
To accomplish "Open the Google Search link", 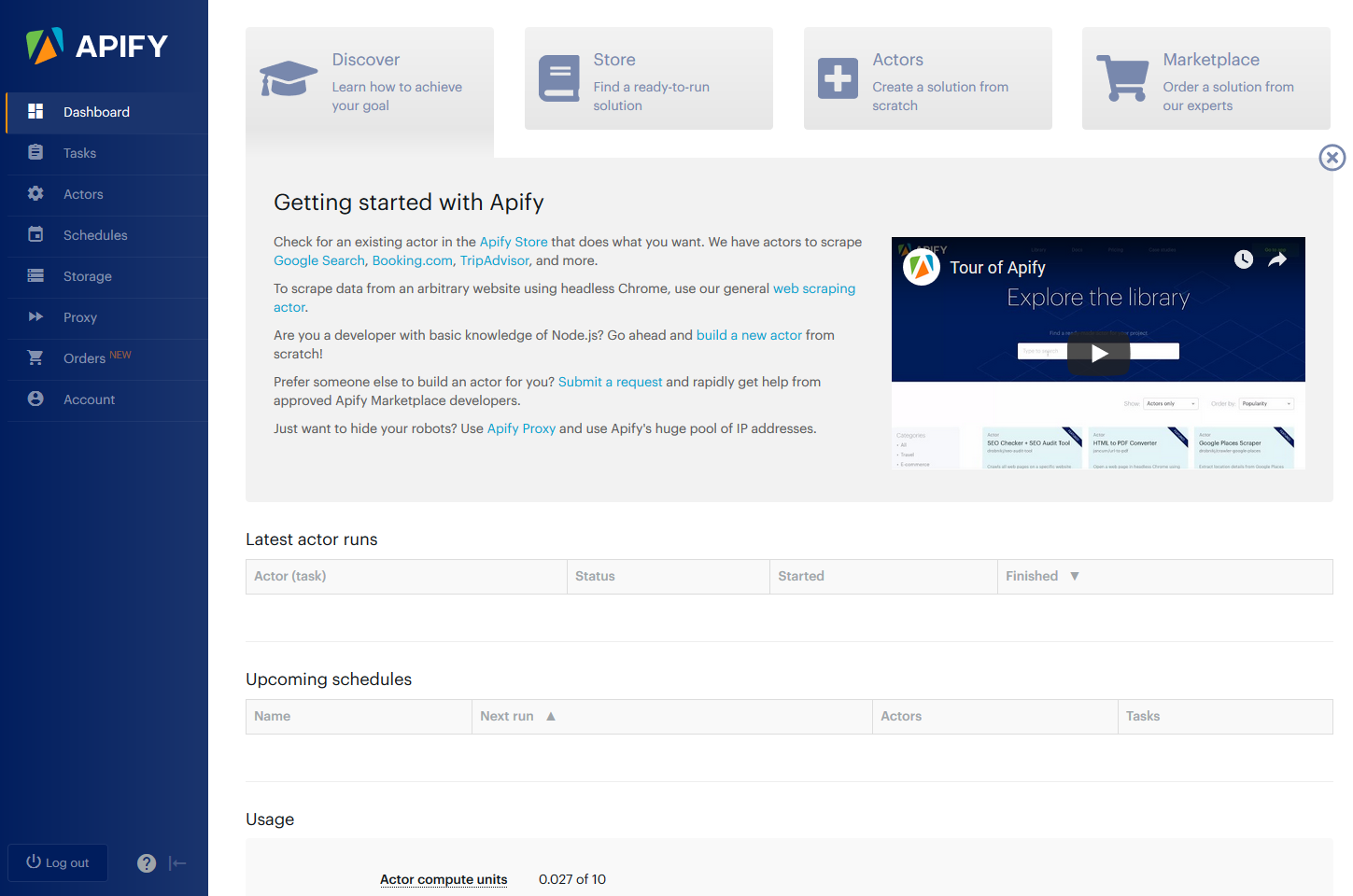I will pyautogui.click(x=319, y=260).
